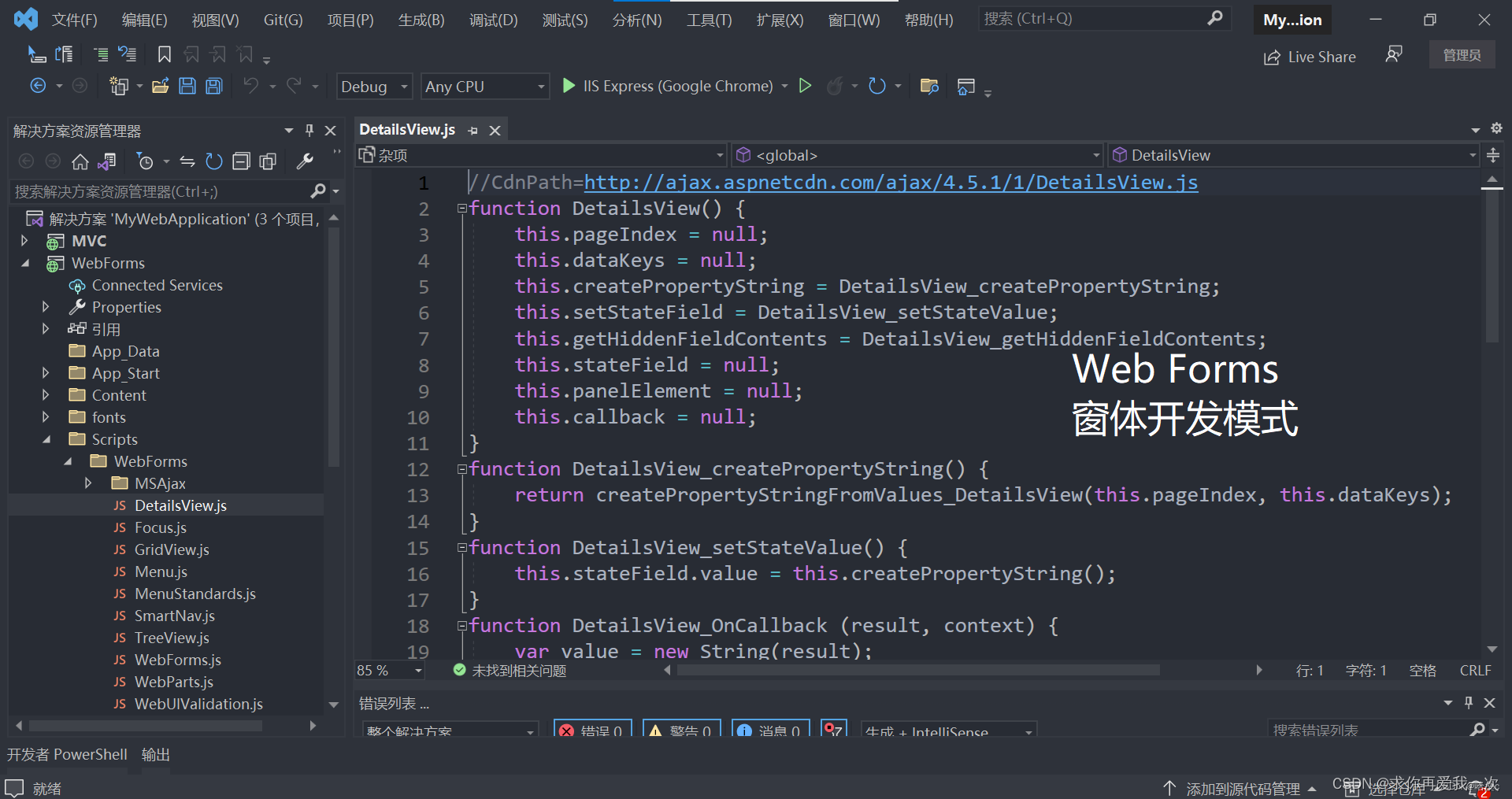Collapse function DetailsView outlining toggle

tap(462, 209)
